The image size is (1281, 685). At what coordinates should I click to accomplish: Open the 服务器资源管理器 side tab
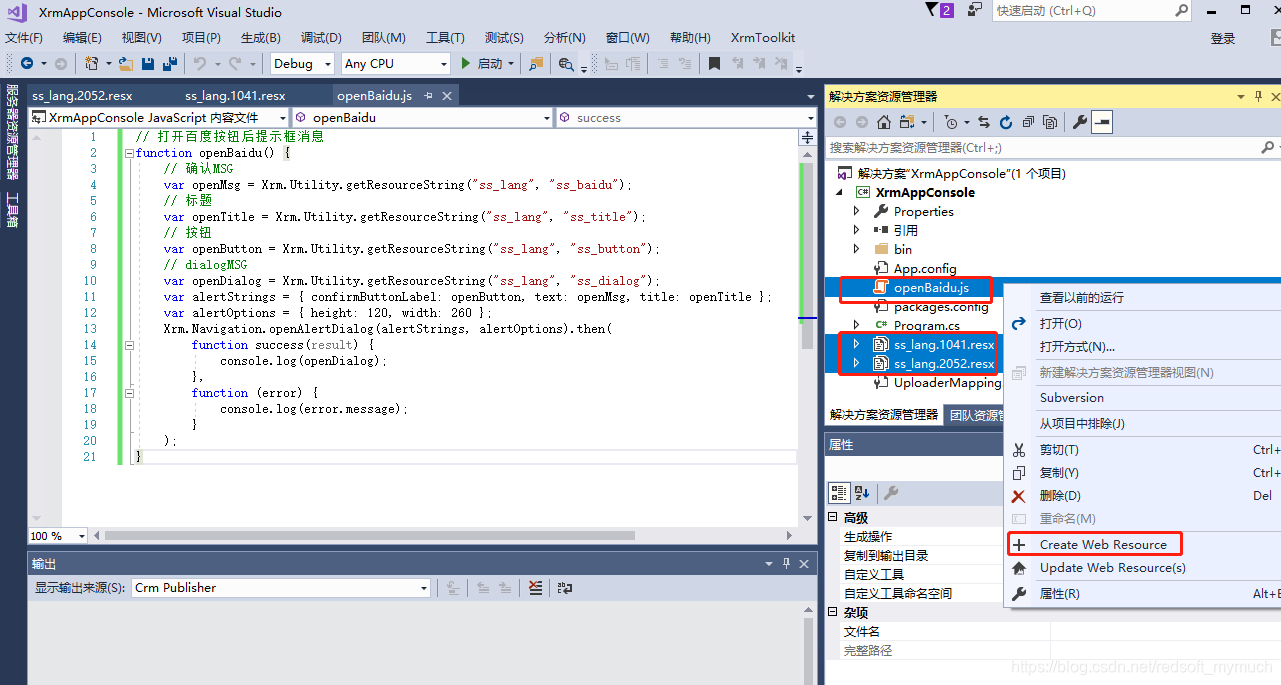(x=12, y=131)
